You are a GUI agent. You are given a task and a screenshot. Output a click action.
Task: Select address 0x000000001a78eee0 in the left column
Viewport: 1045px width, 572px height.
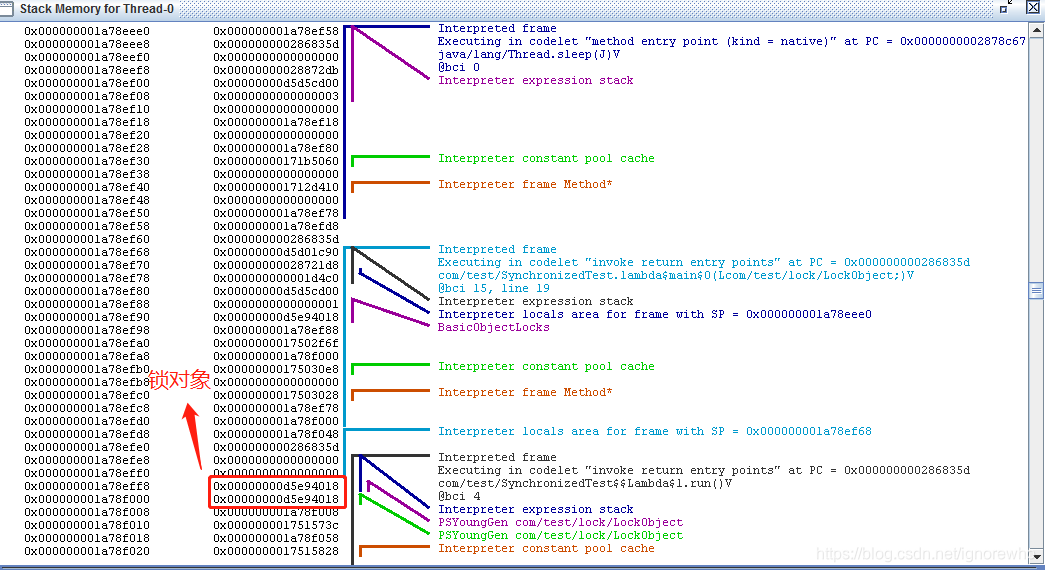click(87, 31)
